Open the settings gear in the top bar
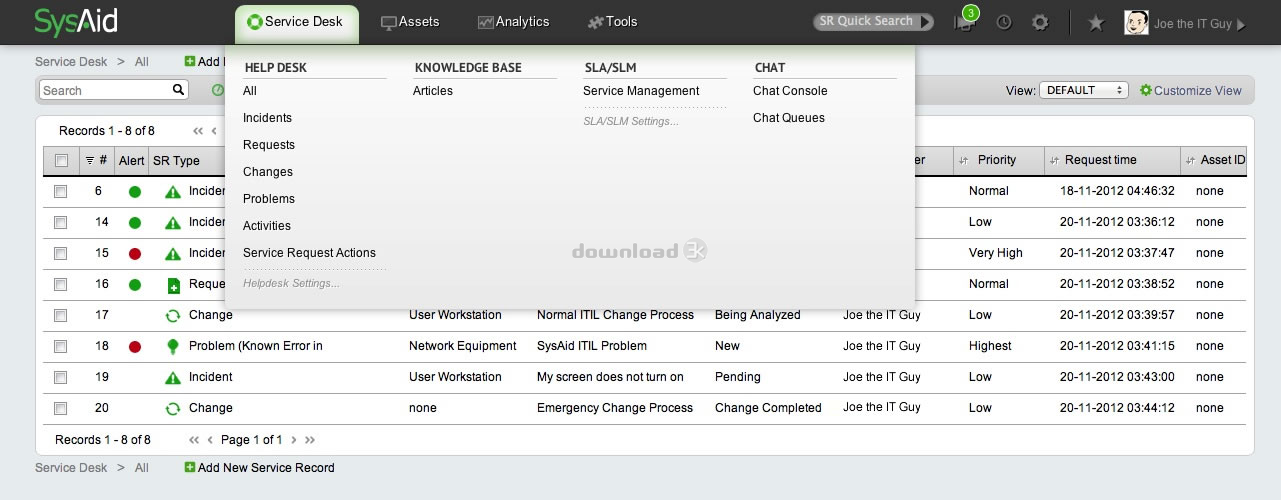This screenshot has width=1281, height=500. (x=1040, y=22)
